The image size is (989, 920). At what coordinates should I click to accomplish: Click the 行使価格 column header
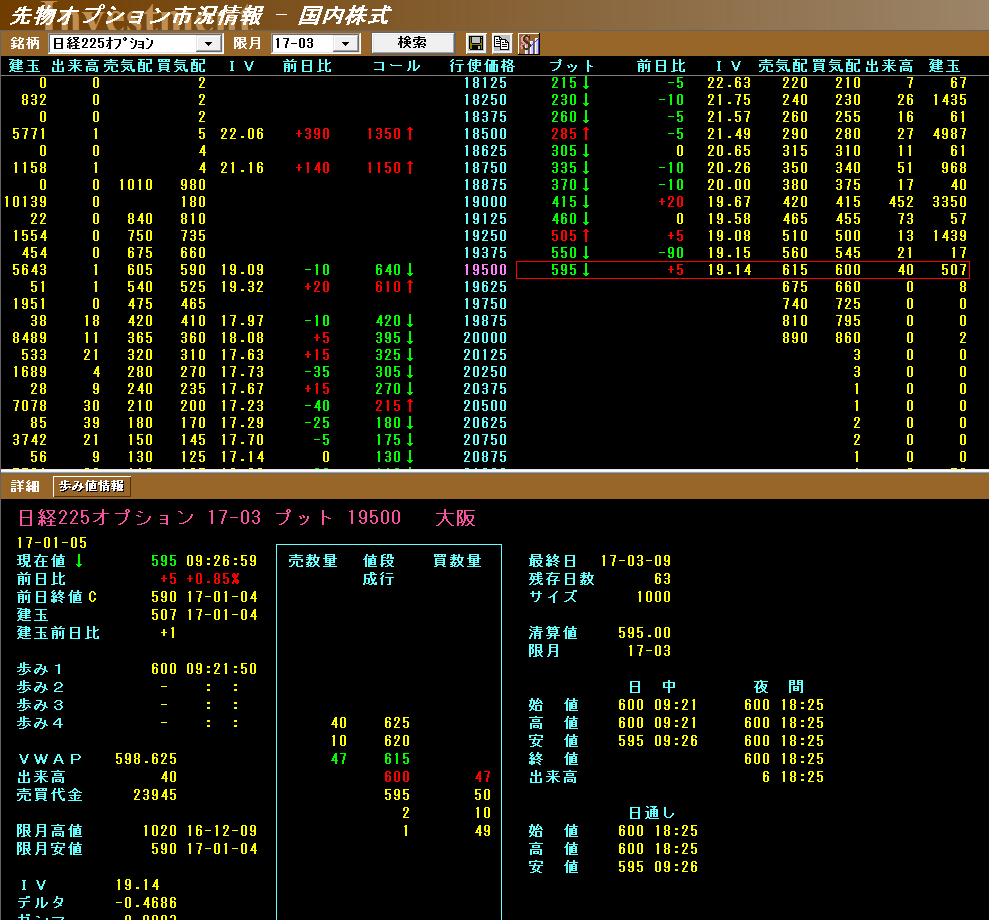tap(483, 66)
